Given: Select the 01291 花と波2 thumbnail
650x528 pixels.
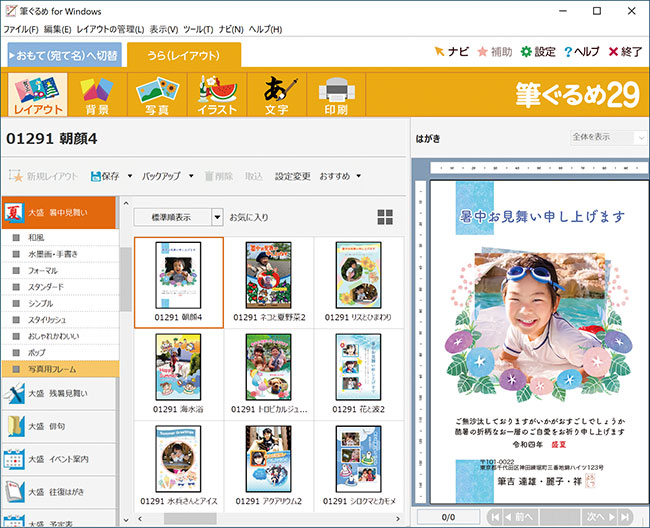Looking at the screenshot, I should (x=359, y=375).
